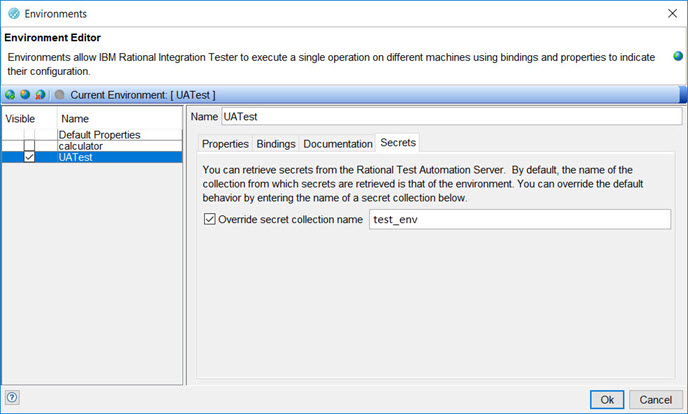The height and width of the screenshot is (414, 688).
Task: Switch to the Properties tab
Action: click(x=225, y=144)
